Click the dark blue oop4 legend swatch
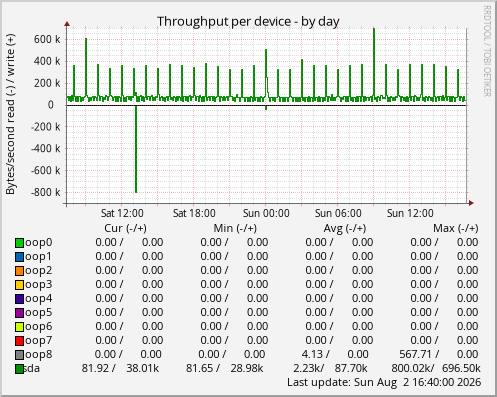The height and width of the screenshot is (397, 497). tap(19, 299)
